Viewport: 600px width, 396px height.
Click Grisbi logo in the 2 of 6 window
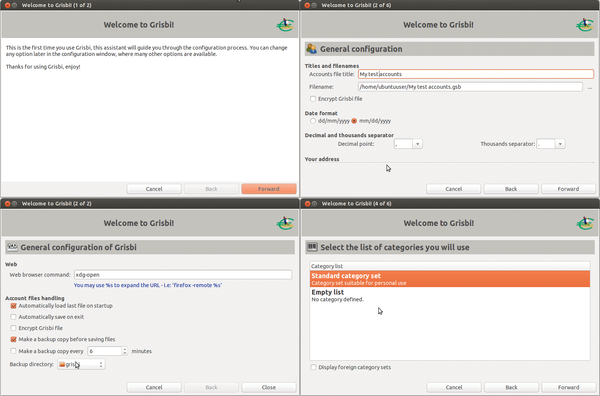click(584, 25)
